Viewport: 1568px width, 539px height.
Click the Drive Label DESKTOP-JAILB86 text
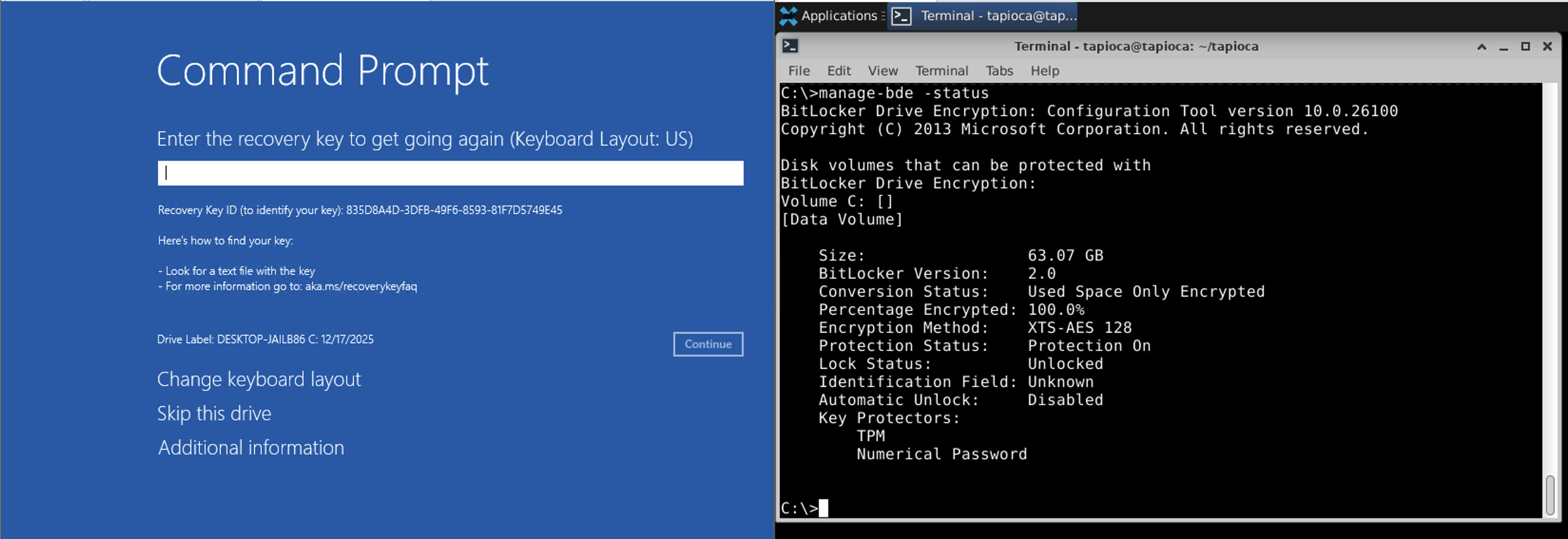pos(265,339)
